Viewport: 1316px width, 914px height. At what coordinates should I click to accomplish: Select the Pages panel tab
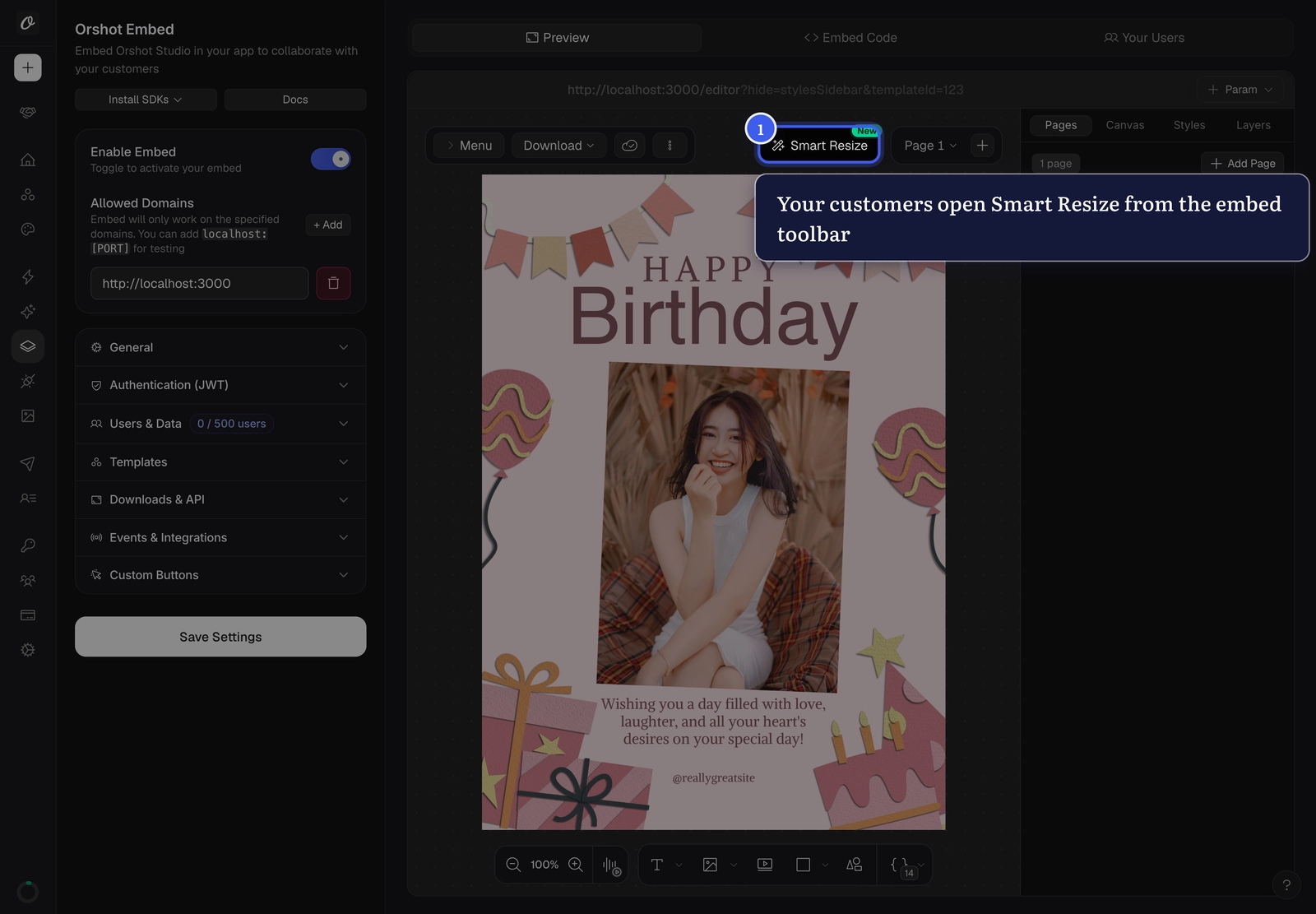tap(1061, 125)
